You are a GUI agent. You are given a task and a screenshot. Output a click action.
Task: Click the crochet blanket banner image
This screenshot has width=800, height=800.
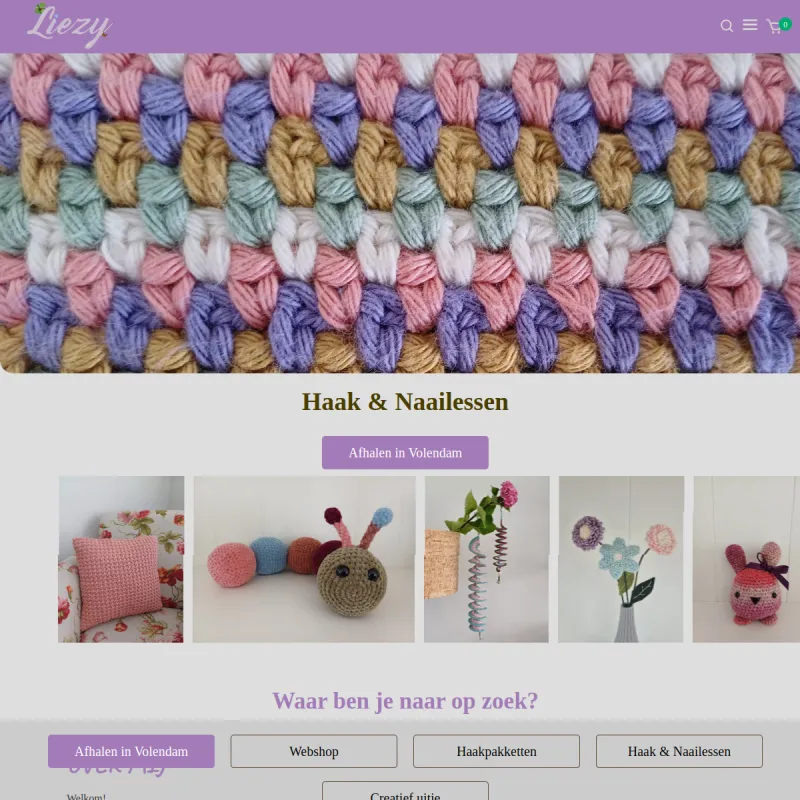point(400,213)
